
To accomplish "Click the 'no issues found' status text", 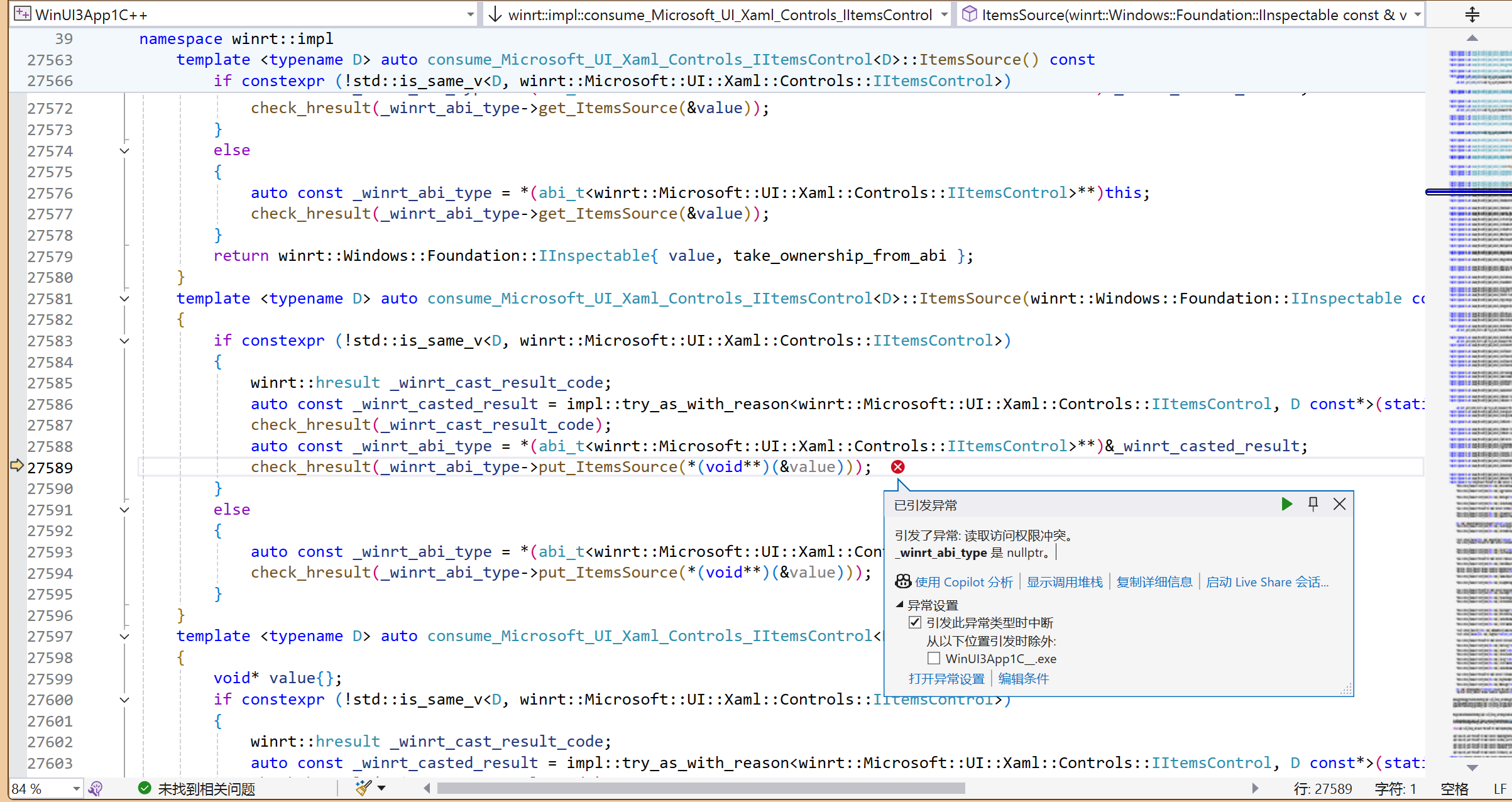I will (206, 788).
